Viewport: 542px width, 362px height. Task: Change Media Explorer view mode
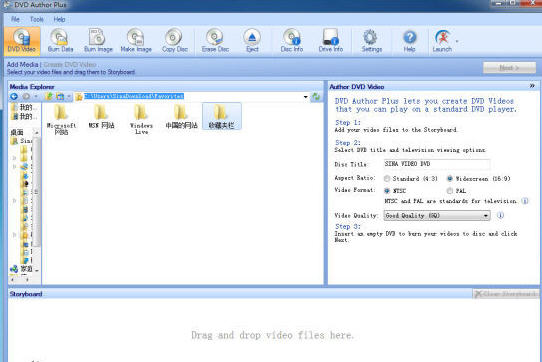[60, 96]
